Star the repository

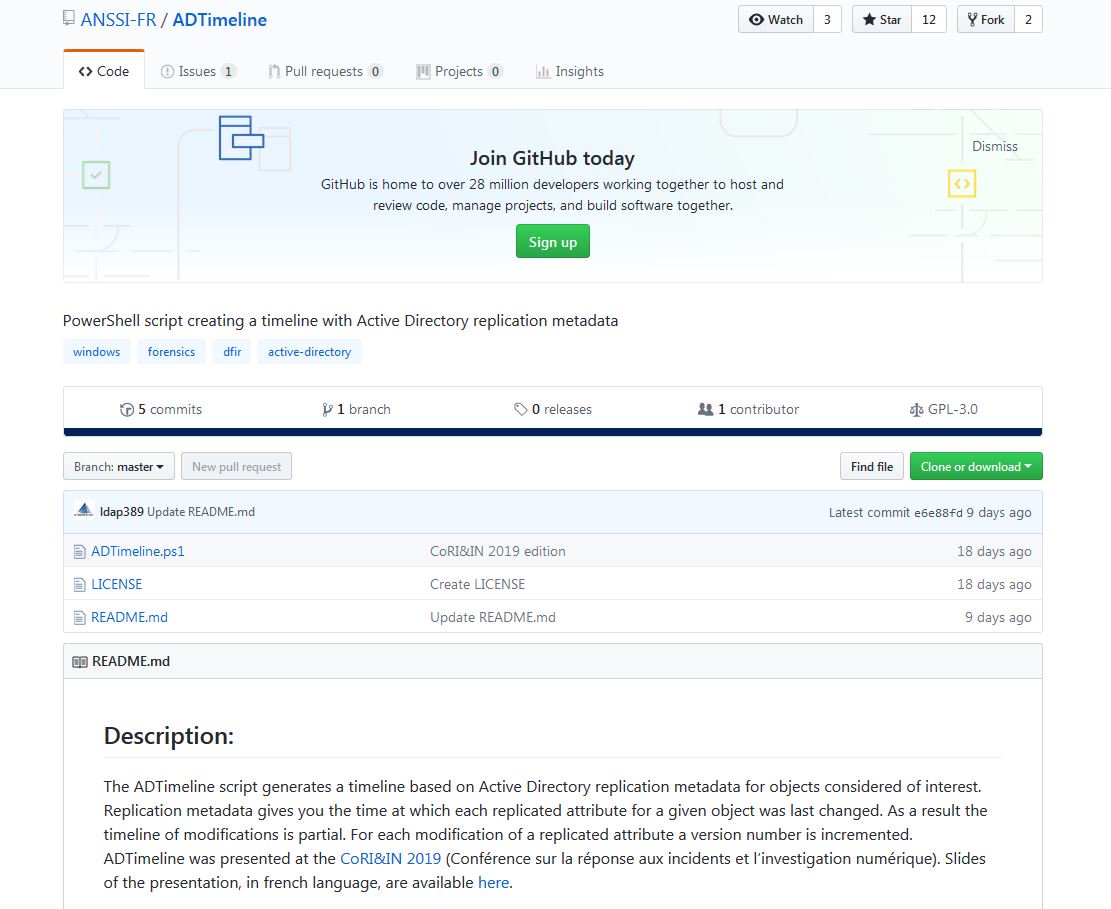882,20
